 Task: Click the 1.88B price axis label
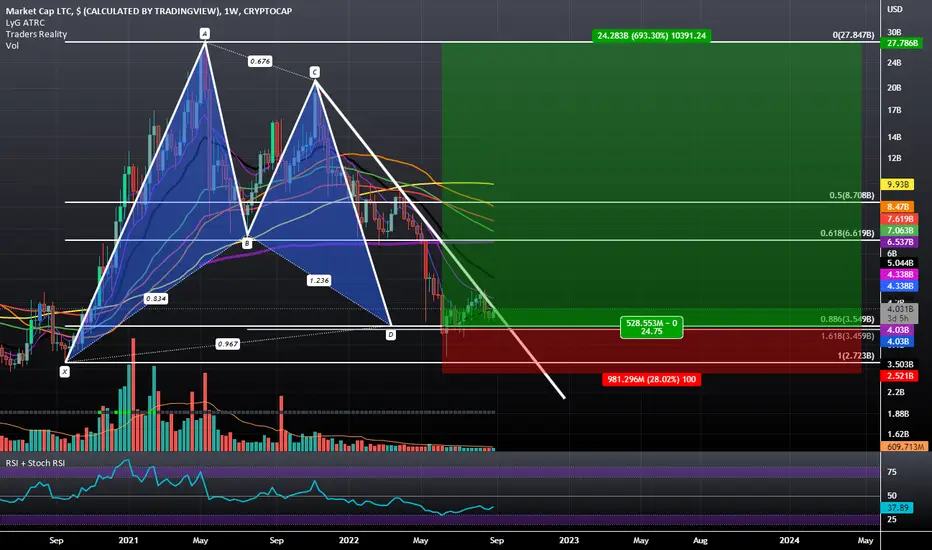point(898,413)
